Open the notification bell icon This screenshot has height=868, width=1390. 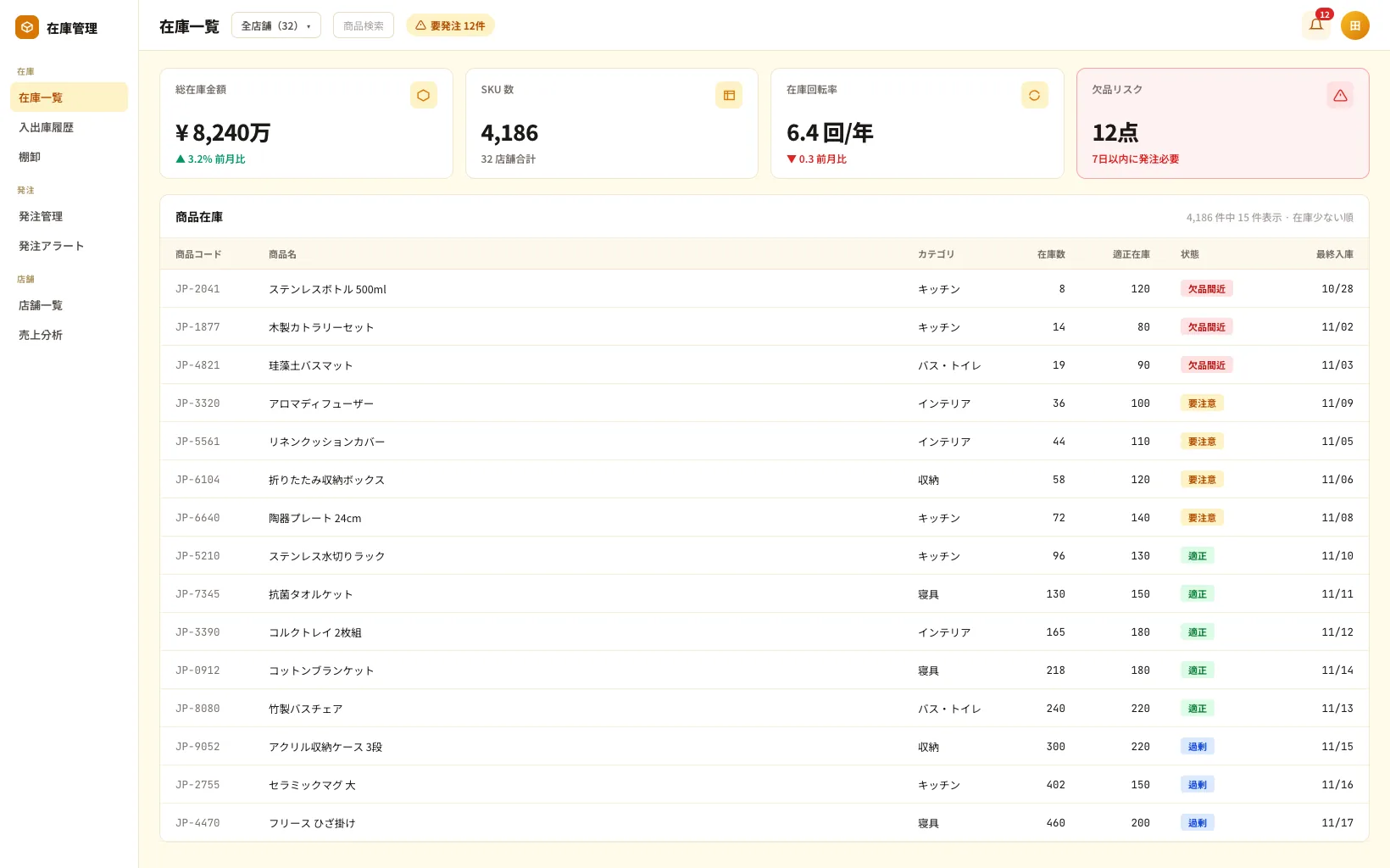(1316, 25)
